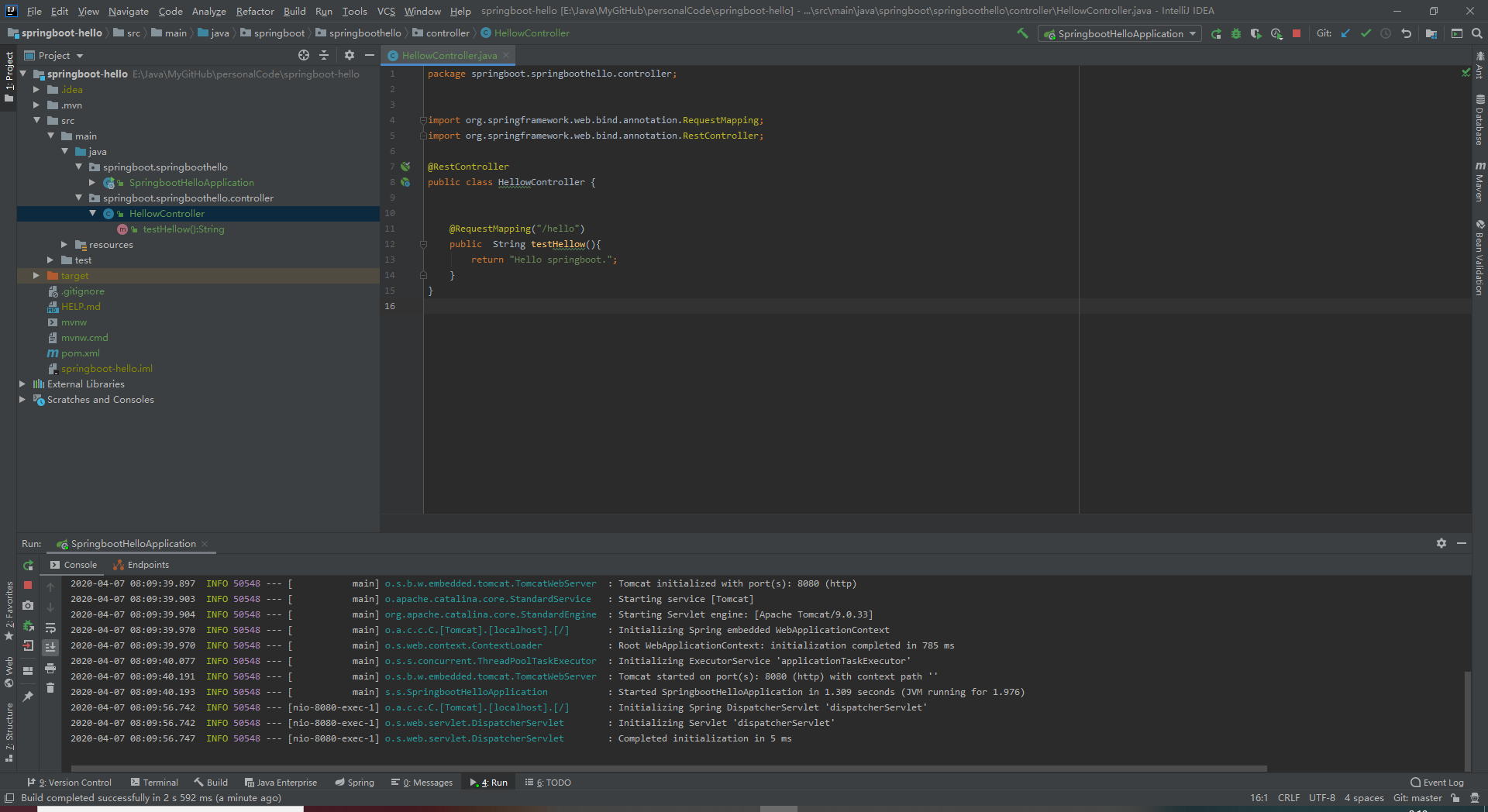This screenshot has width=1488, height=812.
Task: Click the Build Project hammer icon
Action: [1022, 33]
